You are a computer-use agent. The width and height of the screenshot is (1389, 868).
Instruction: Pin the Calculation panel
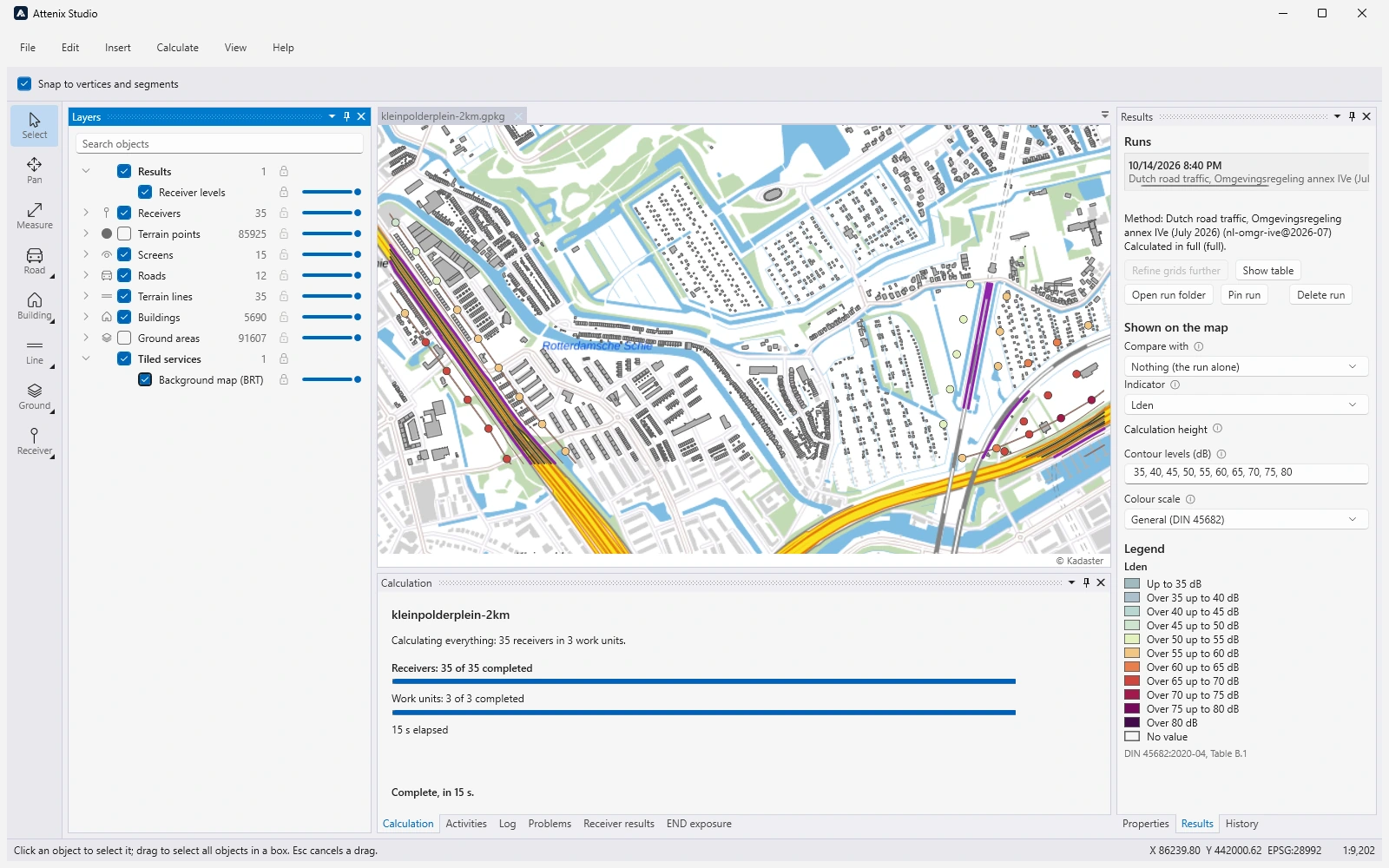click(1086, 582)
